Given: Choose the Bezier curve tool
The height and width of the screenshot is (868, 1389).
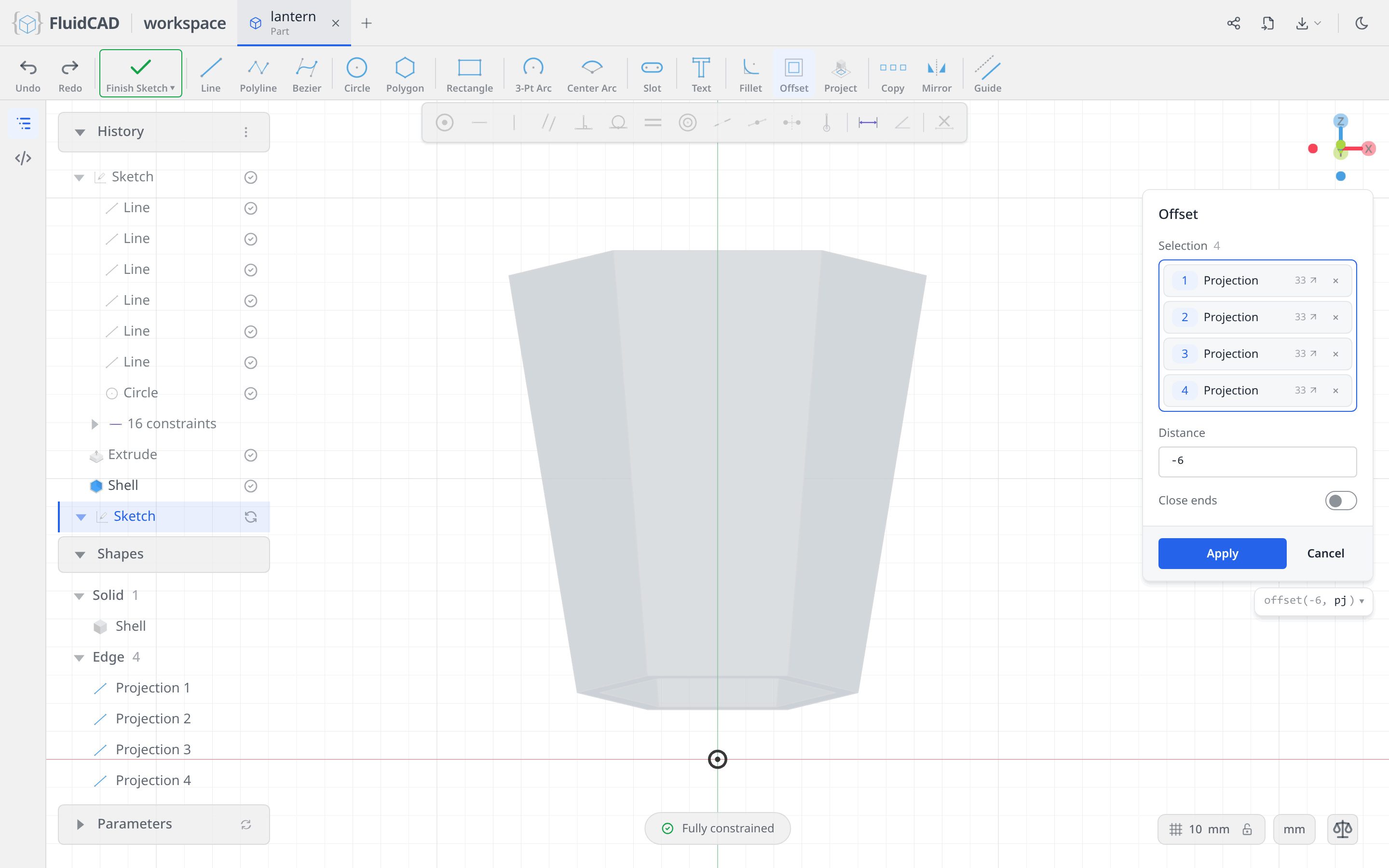Looking at the screenshot, I should click(307, 74).
